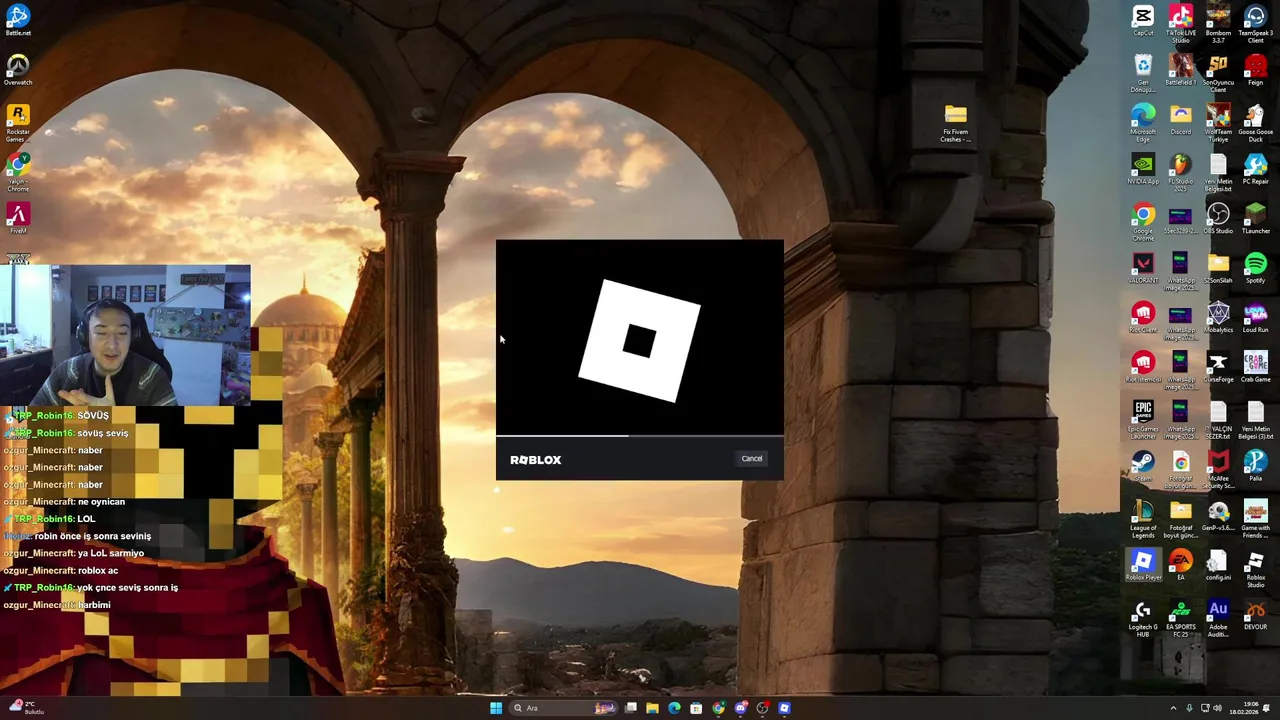Open TLauncher Minecraft shortcut

tap(1255, 218)
